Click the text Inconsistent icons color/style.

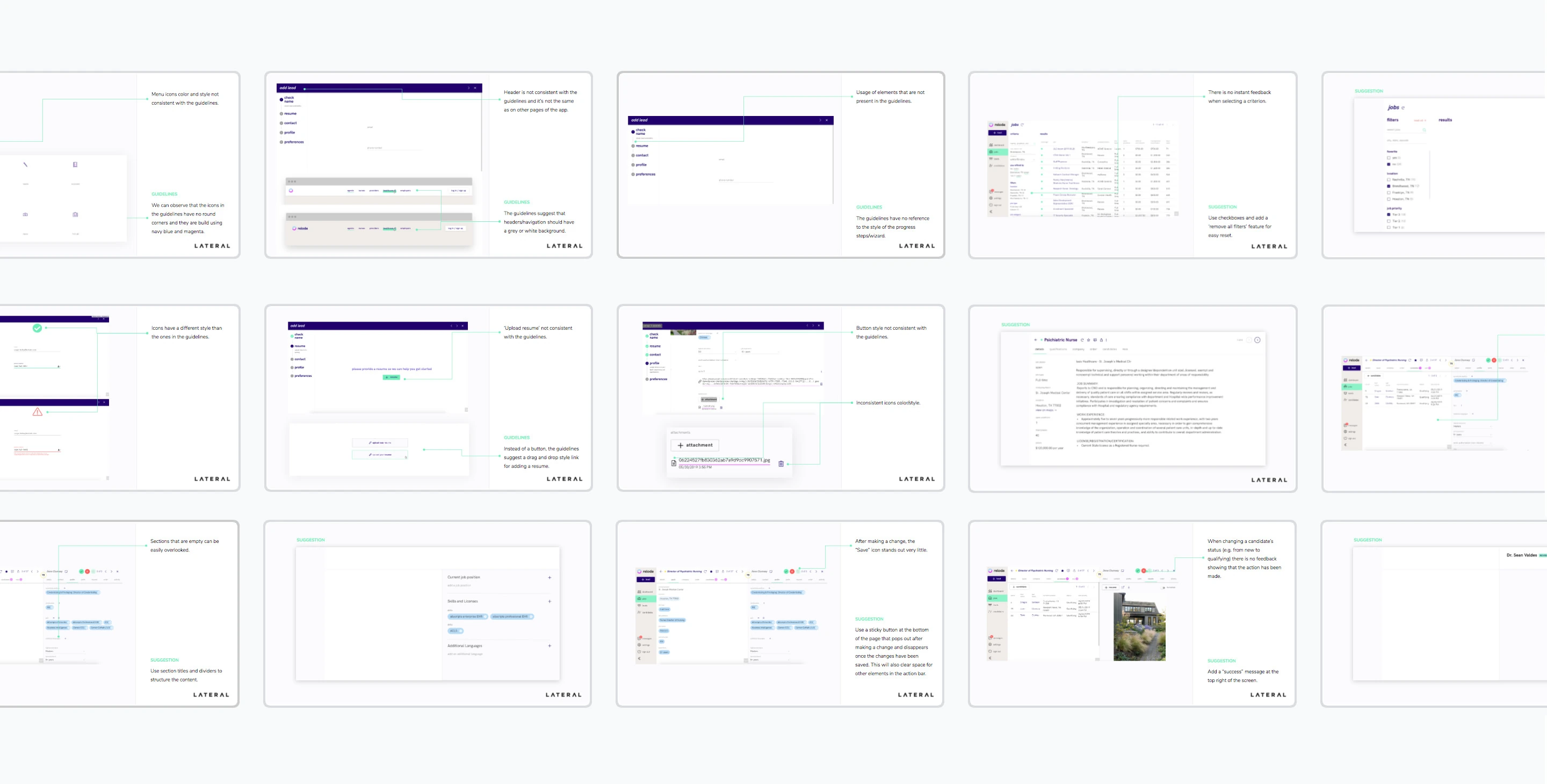(x=888, y=403)
